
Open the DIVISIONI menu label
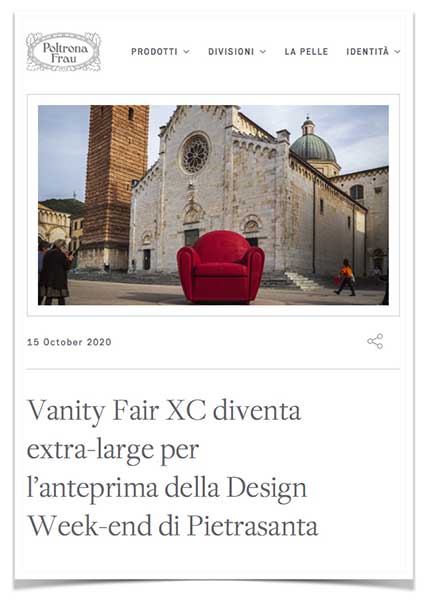[x=231, y=52]
